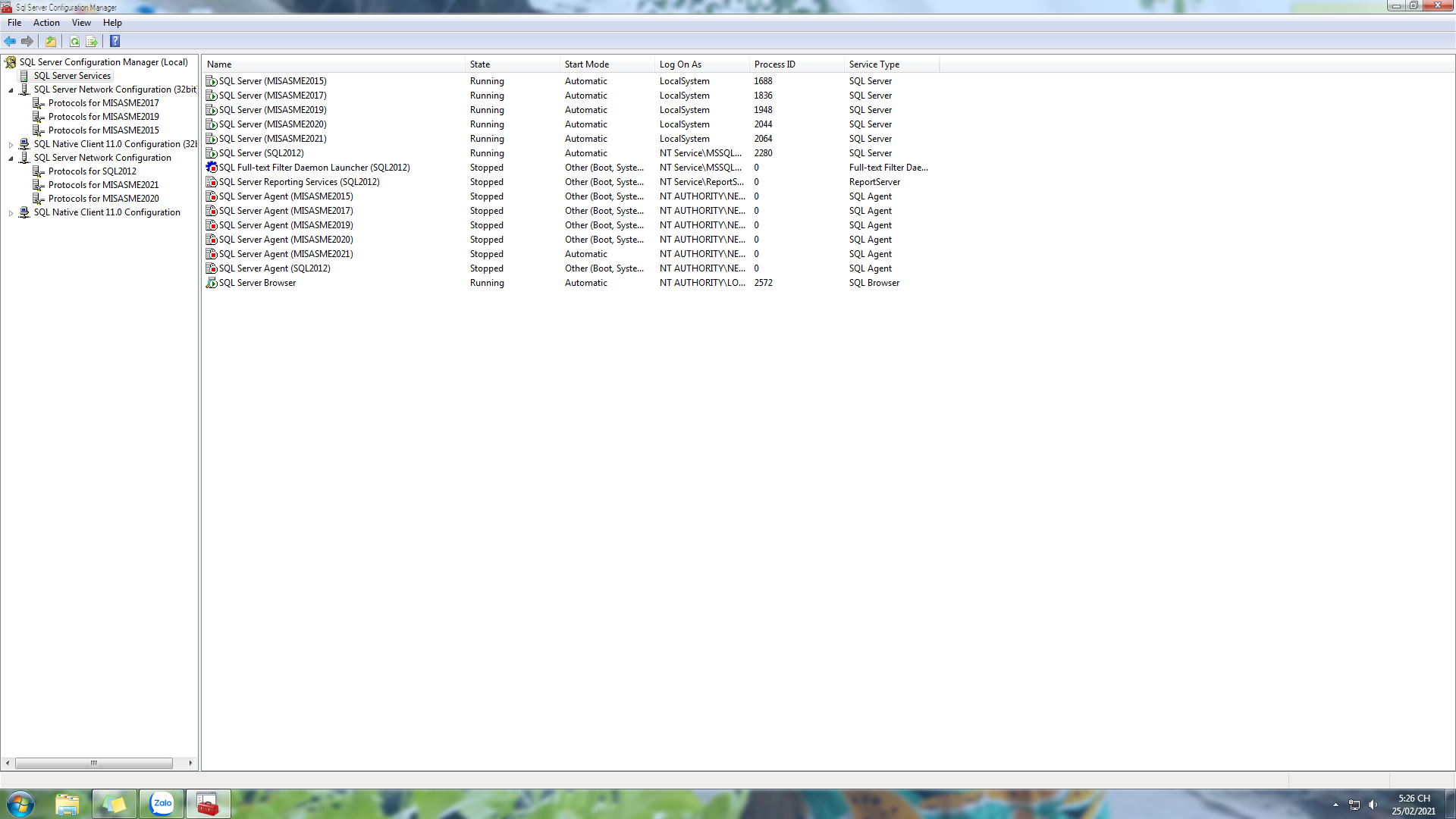Sort services by the Name column
The image size is (1456, 819).
[x=334, y=64]
